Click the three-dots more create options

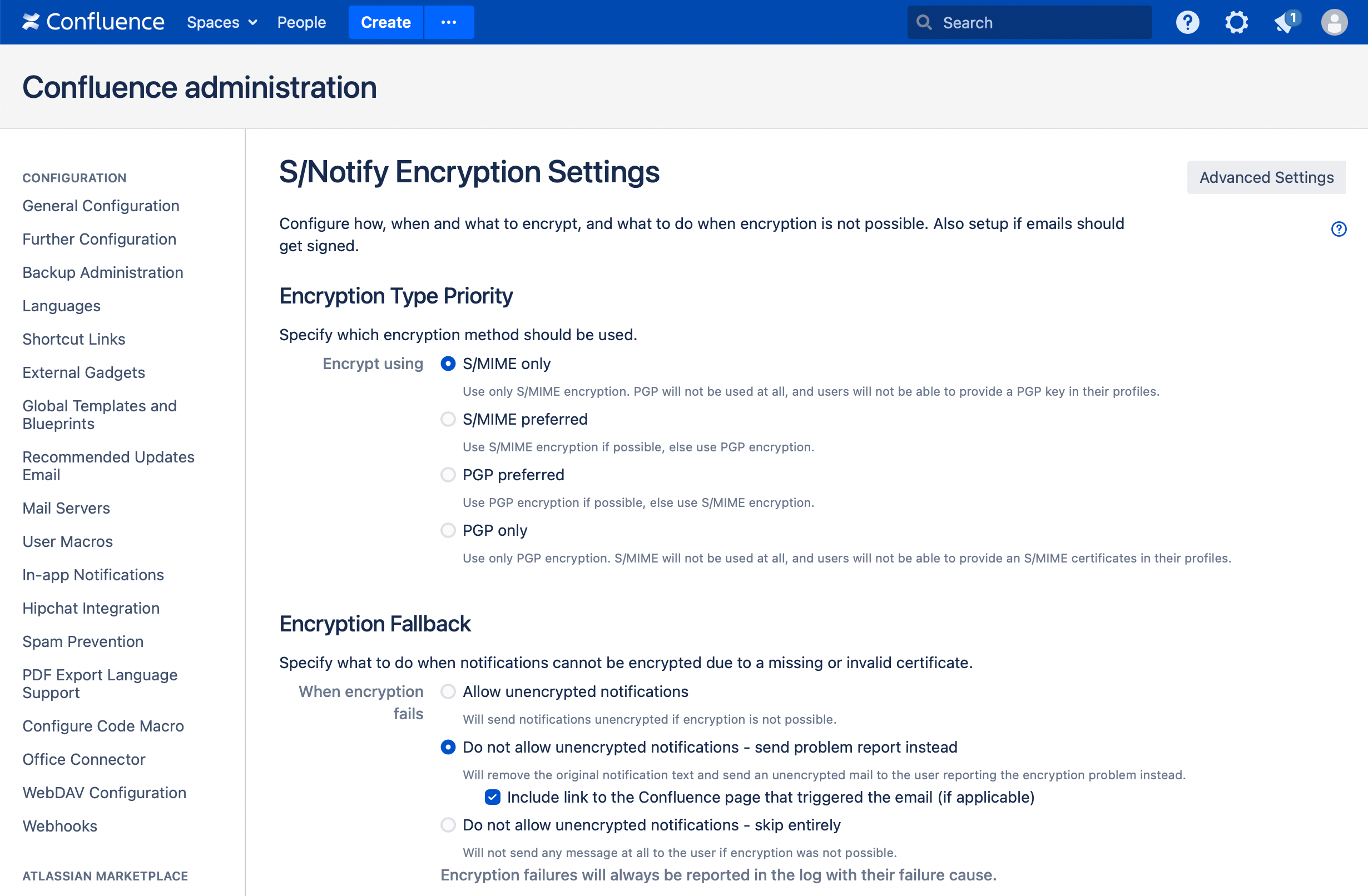click(x=448, y=22)
